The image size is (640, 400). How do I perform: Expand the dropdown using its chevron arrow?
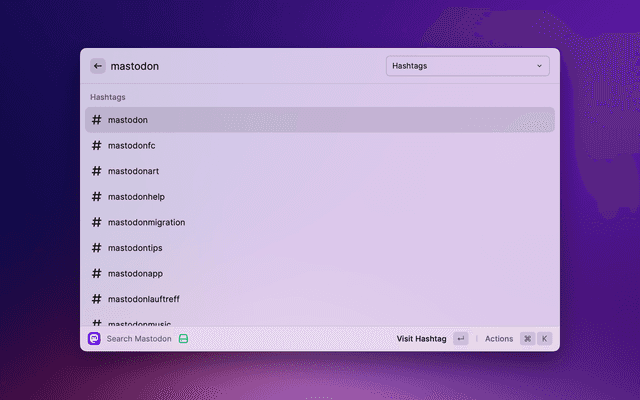(540, 66)
